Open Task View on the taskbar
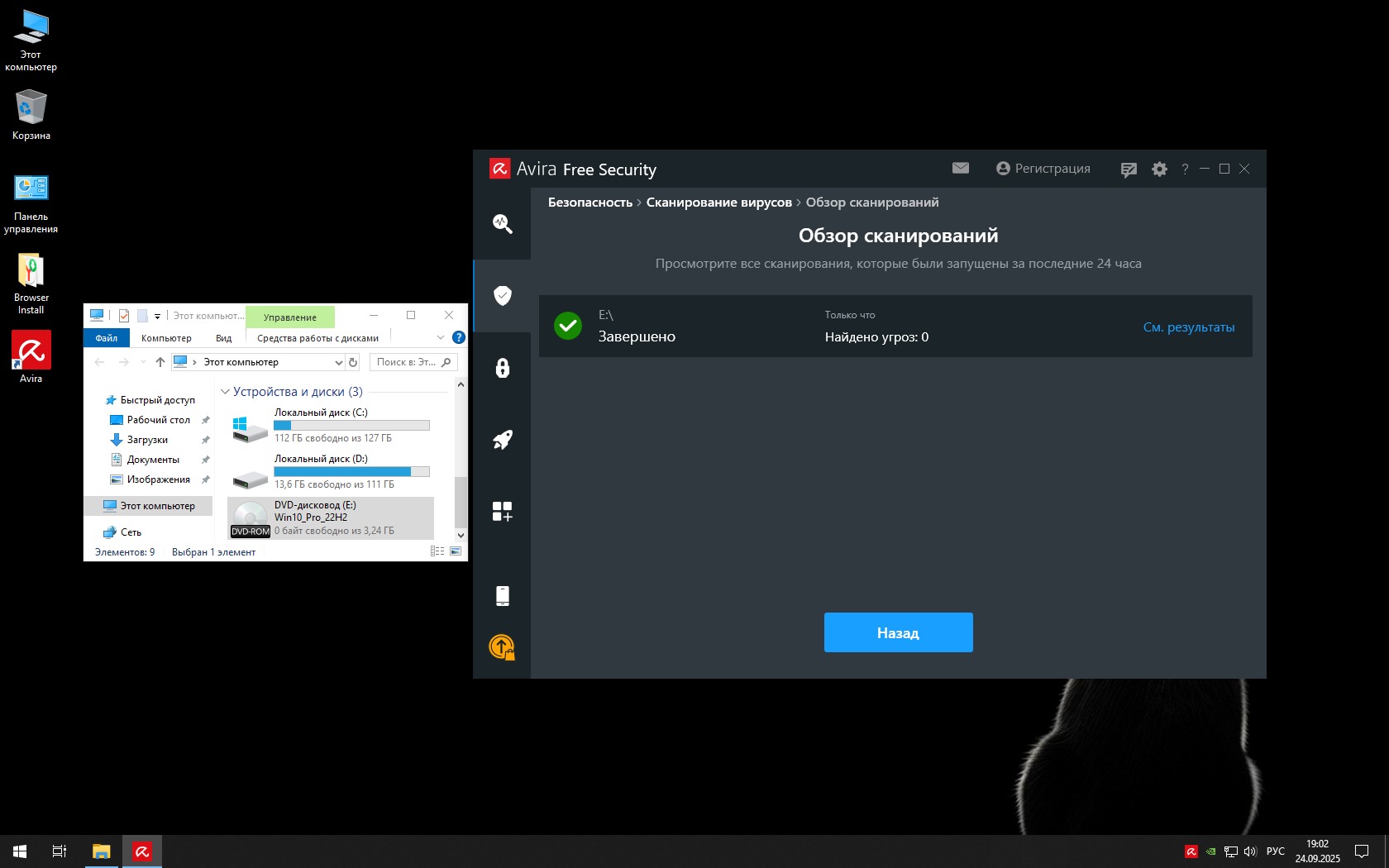This screenshot has width=1389, height=868. (60, 851)
